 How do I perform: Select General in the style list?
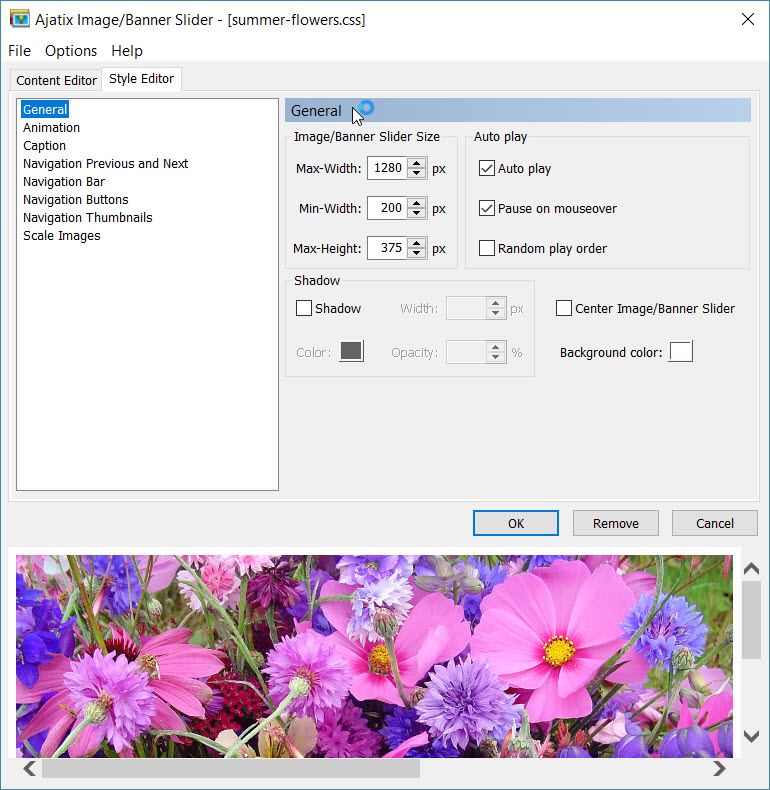tap(45, 109)
